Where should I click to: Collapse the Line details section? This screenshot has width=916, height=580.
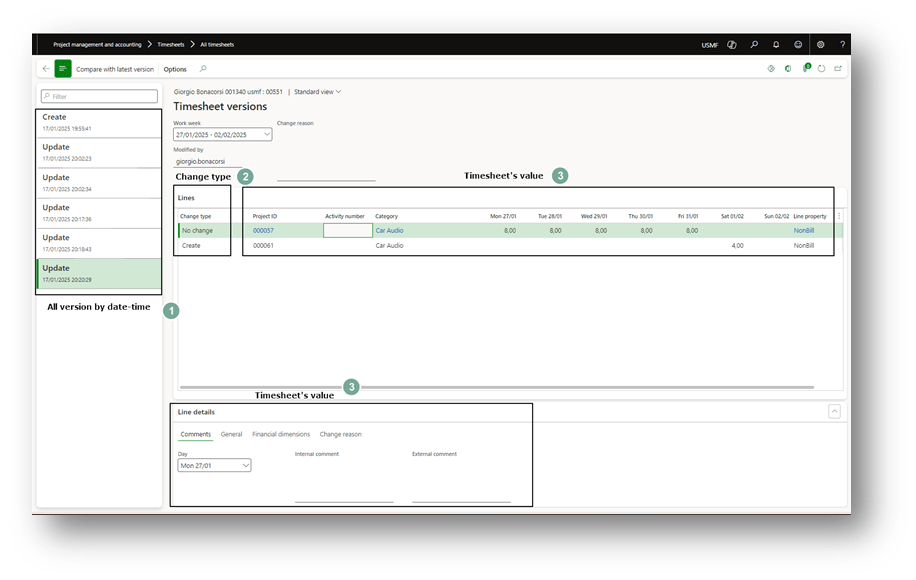click(x=834, y=411)
